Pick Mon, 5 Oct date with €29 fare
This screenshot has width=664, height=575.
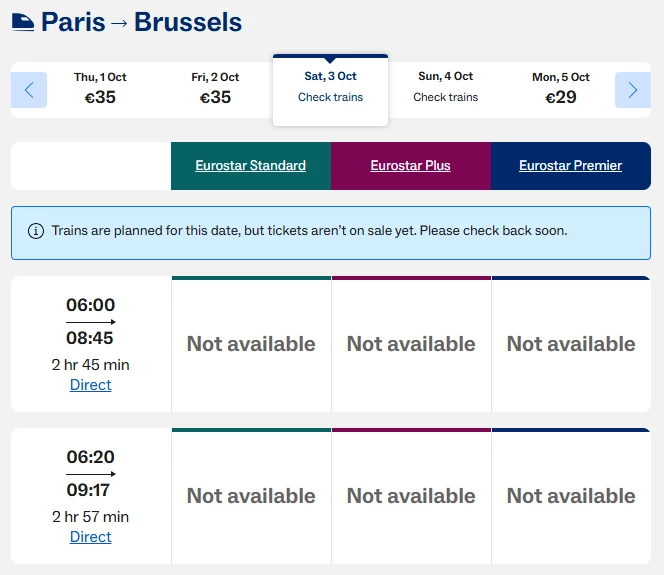point(561,89)
